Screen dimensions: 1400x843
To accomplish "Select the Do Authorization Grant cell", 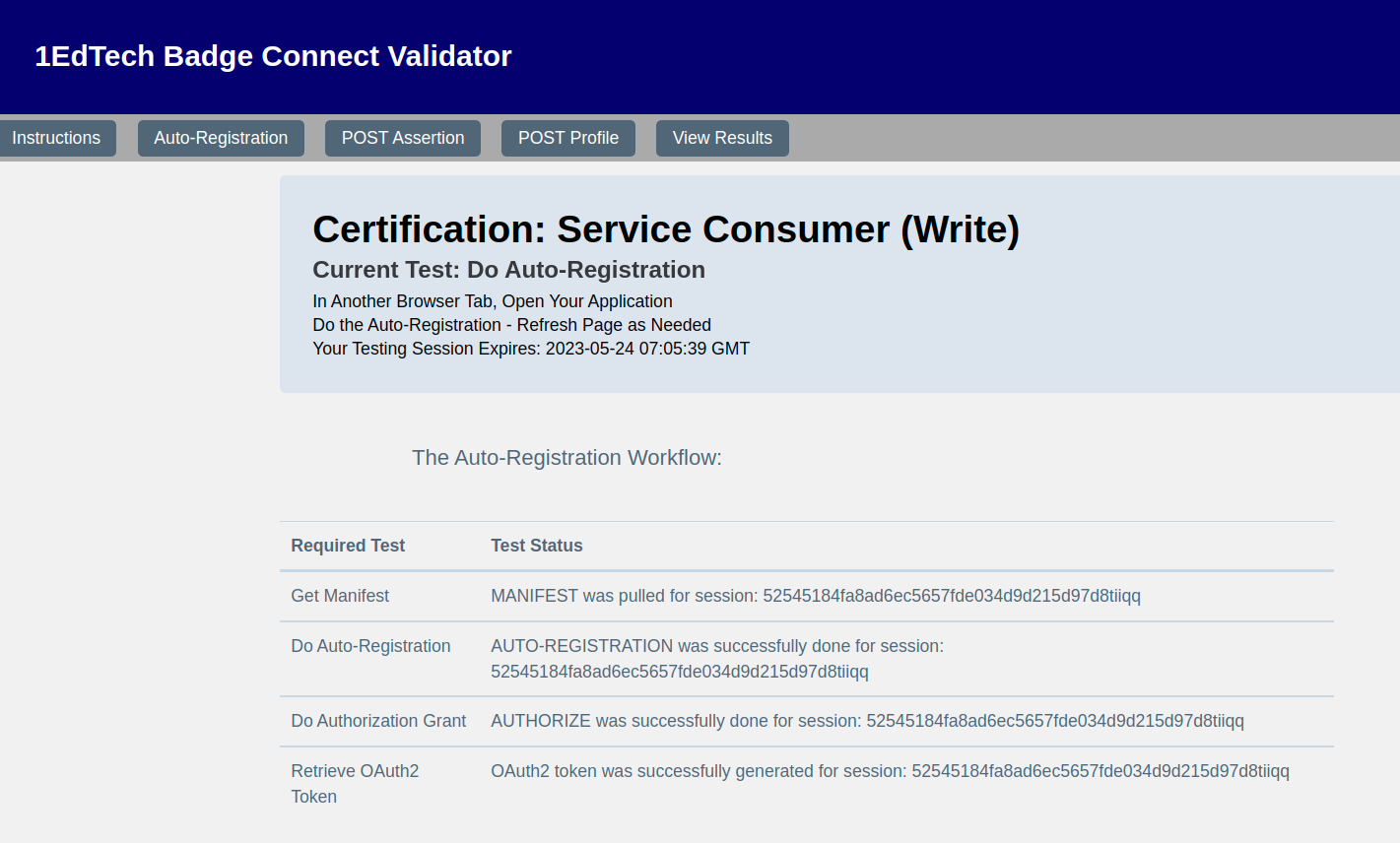I will pyautogui.click(x=378, y=721).
